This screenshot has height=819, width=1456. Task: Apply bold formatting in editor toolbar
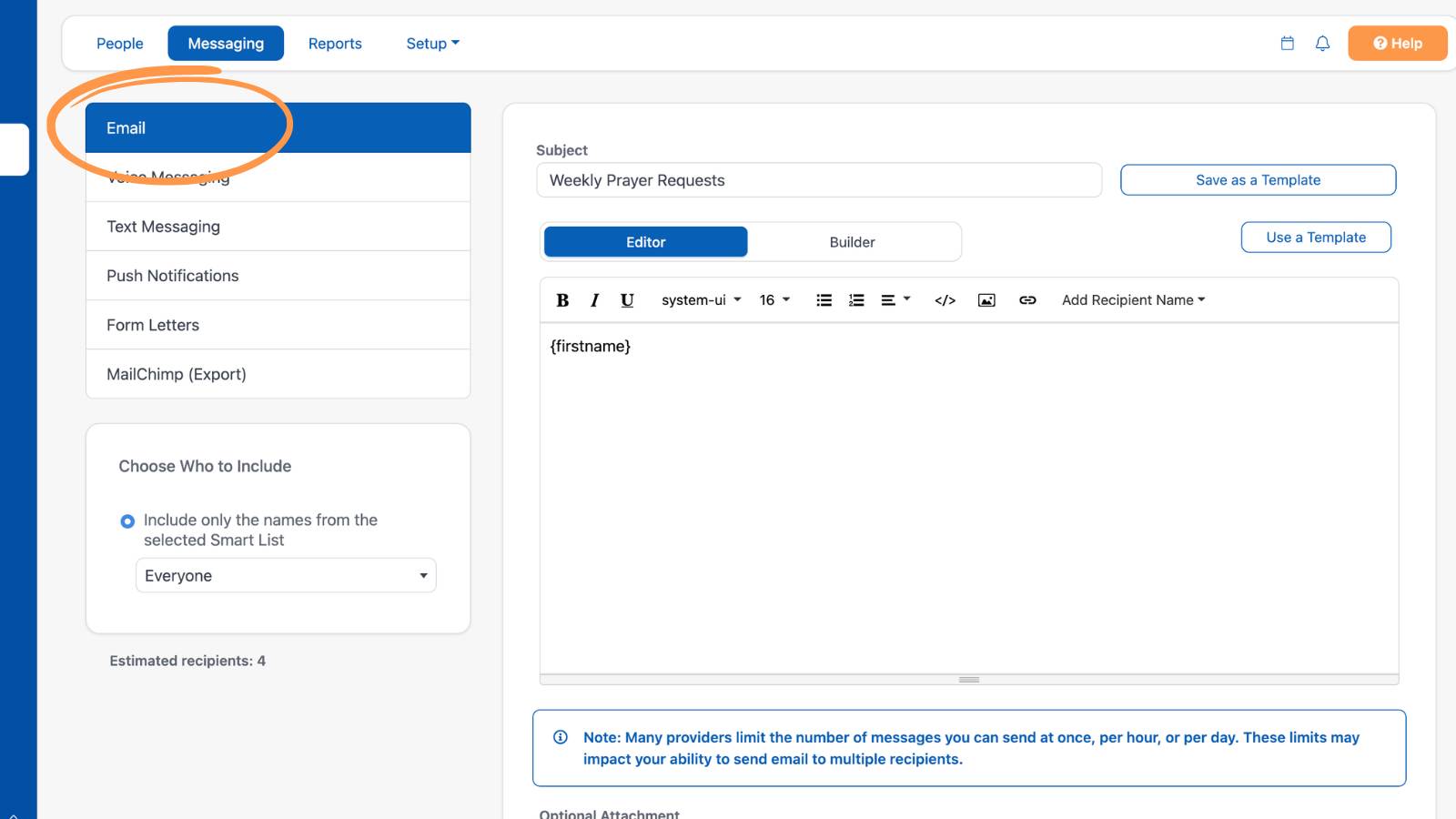(562, 300)
